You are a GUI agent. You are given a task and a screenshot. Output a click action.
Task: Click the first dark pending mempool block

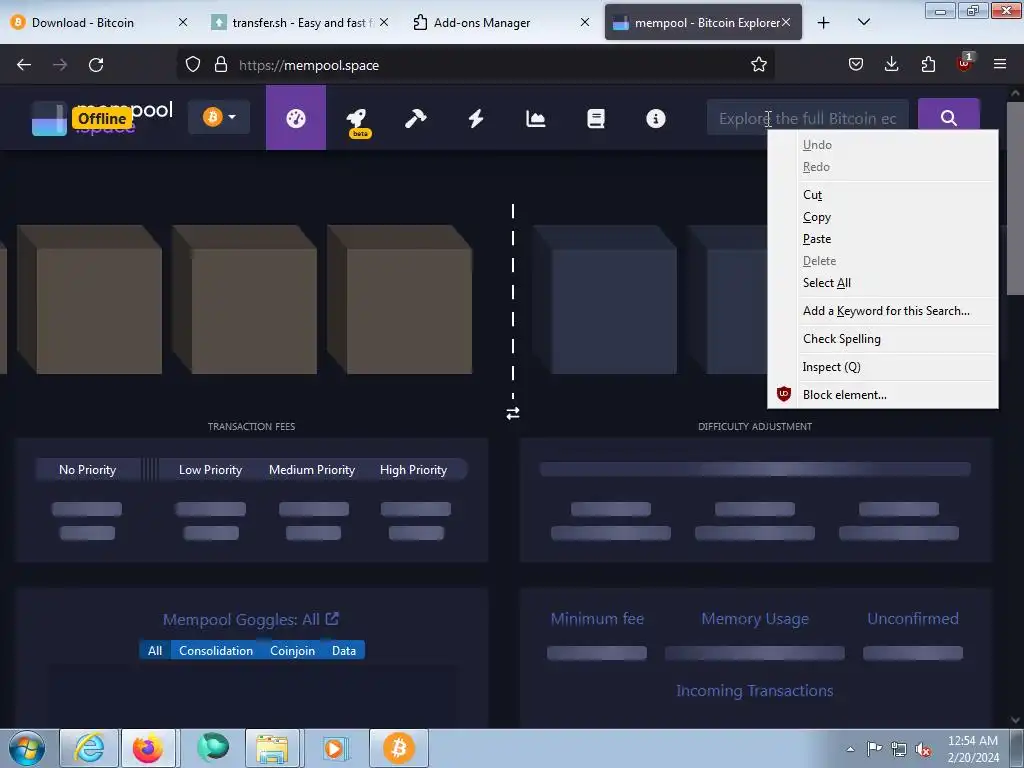604,300
